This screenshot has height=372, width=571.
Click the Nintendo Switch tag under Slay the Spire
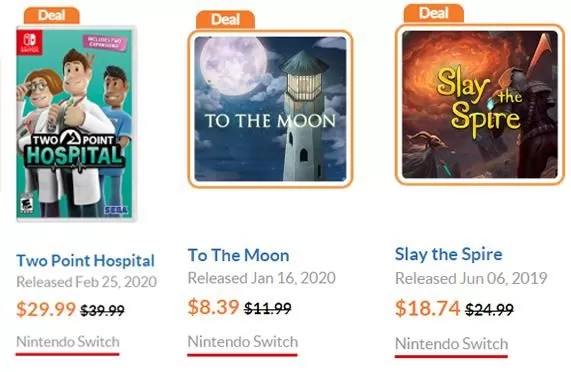[x=451, y=344]
